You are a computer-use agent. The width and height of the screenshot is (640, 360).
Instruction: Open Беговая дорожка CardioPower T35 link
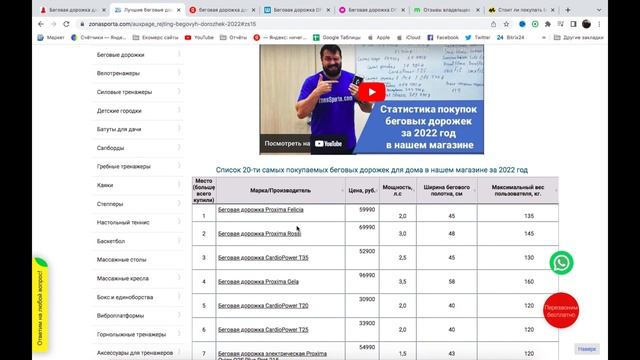(263, 258)
